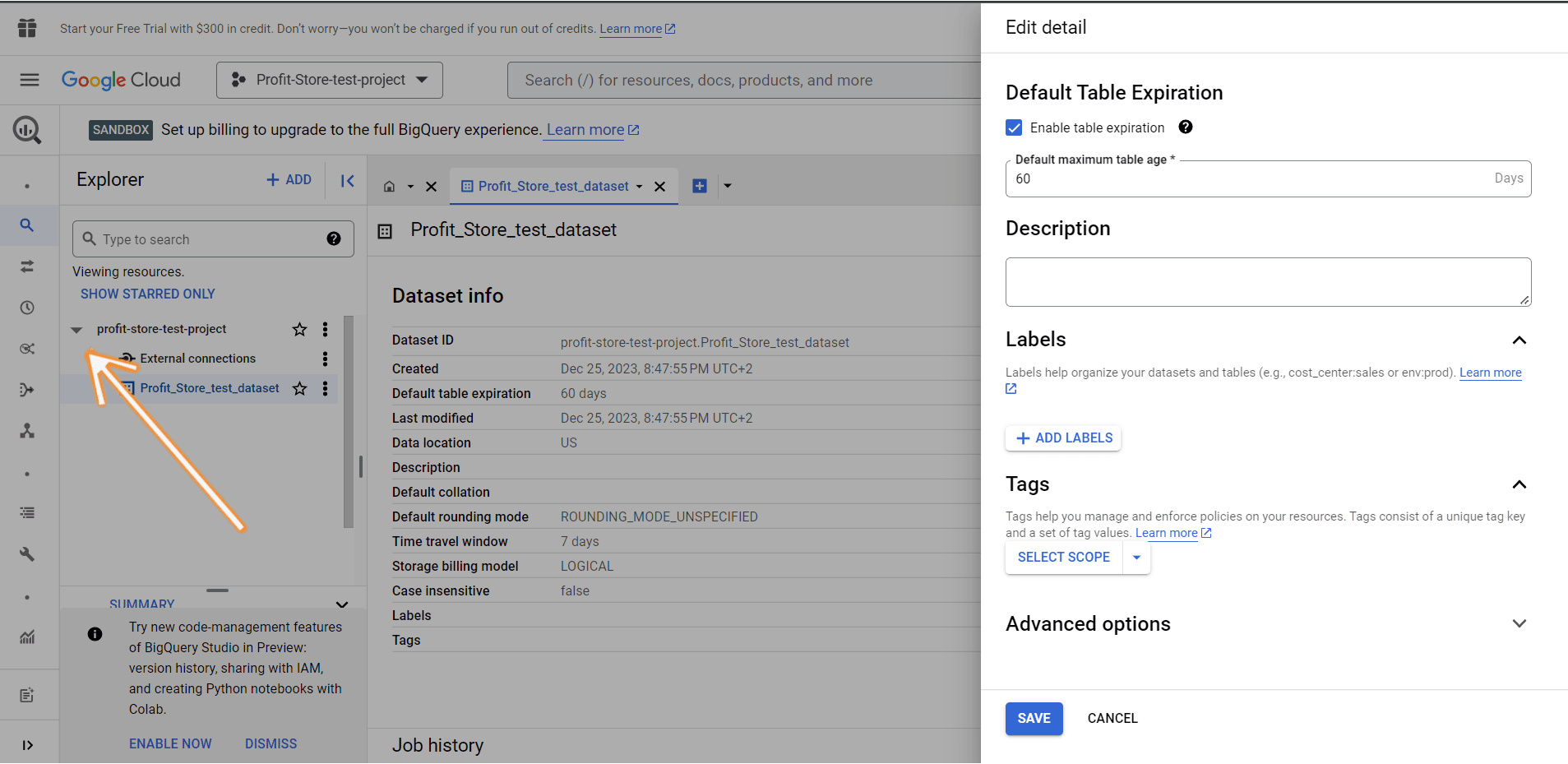Open the capacity management list icon
This screenshot has height=764, width=1568.
tap(27, 512)
